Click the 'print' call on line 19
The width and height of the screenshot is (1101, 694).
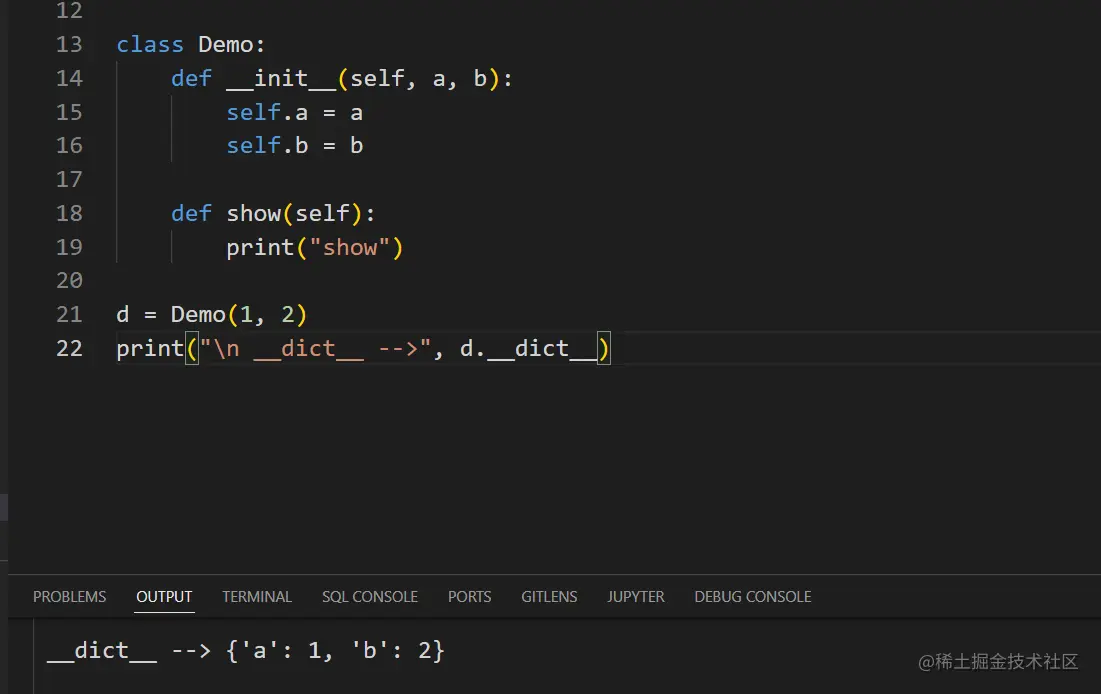[260, 247]
